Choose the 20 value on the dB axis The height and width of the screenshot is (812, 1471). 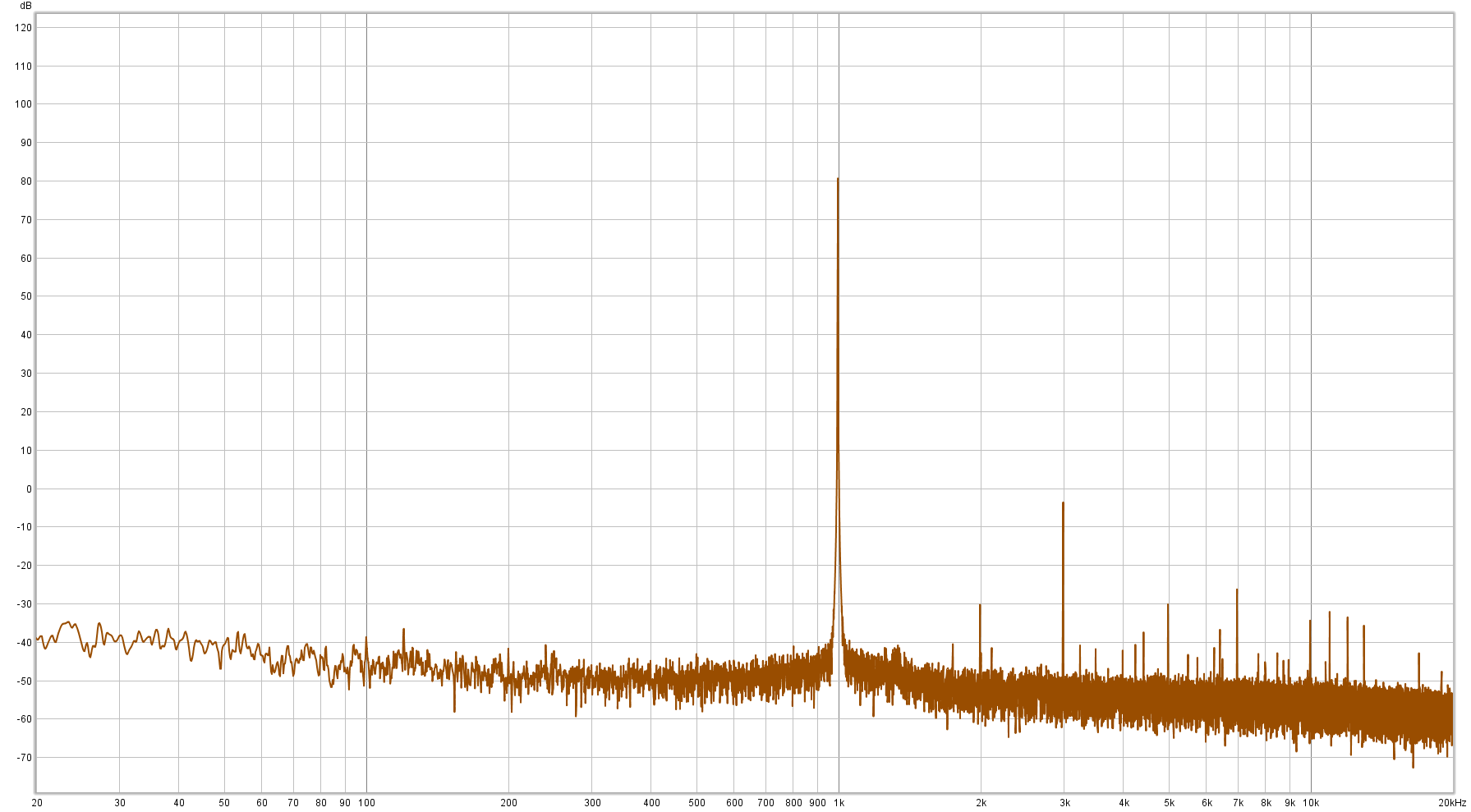[26, 412]
